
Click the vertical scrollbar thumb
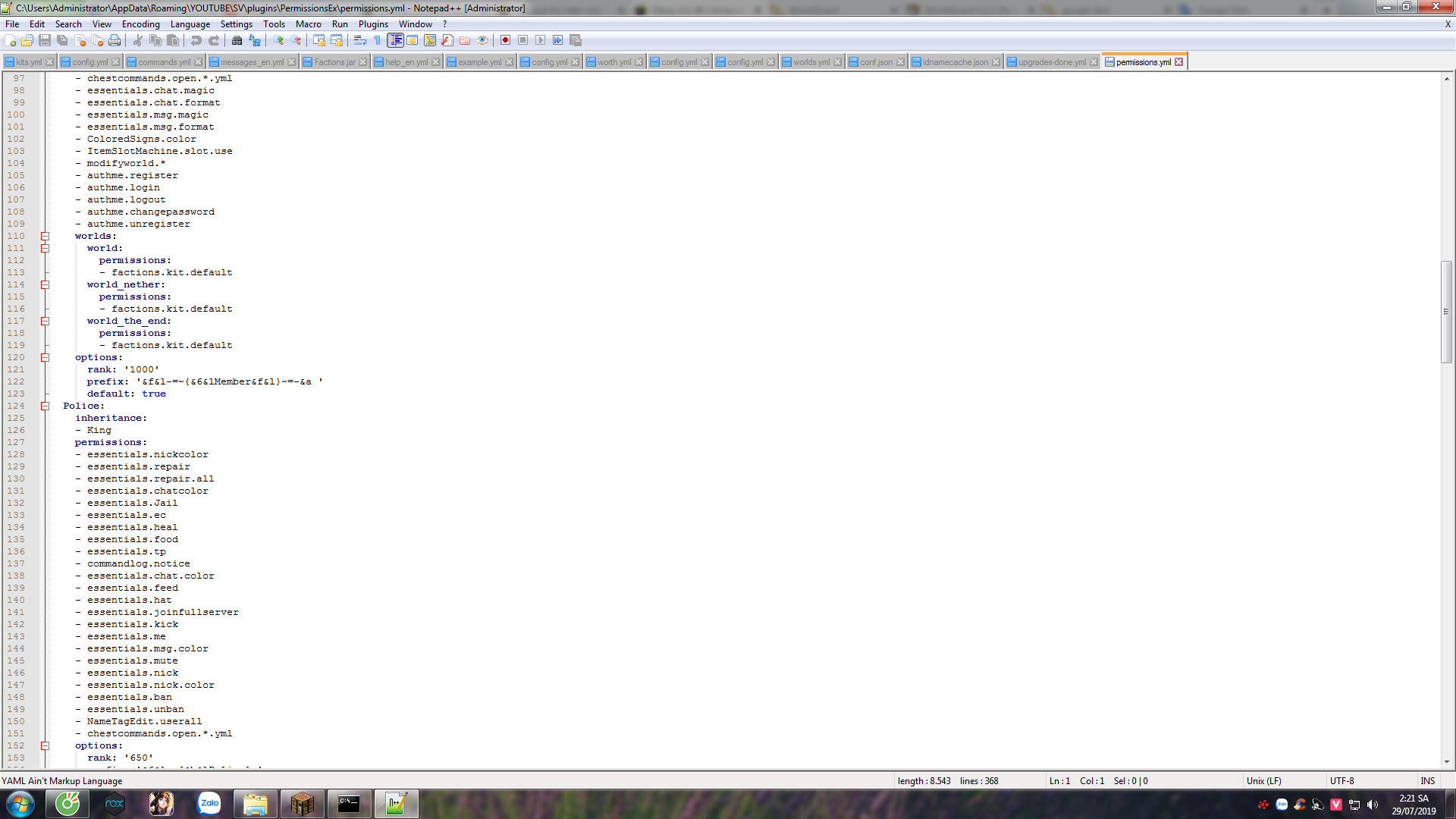(x=1446, y=311)
